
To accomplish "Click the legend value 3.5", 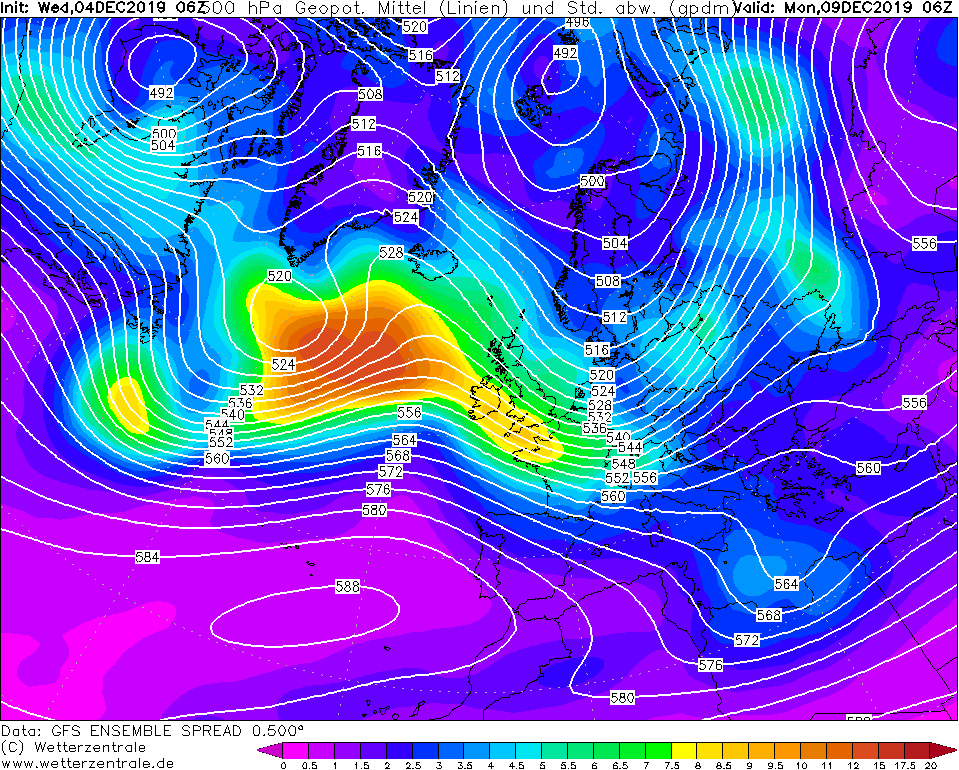I will click(464, 765).
